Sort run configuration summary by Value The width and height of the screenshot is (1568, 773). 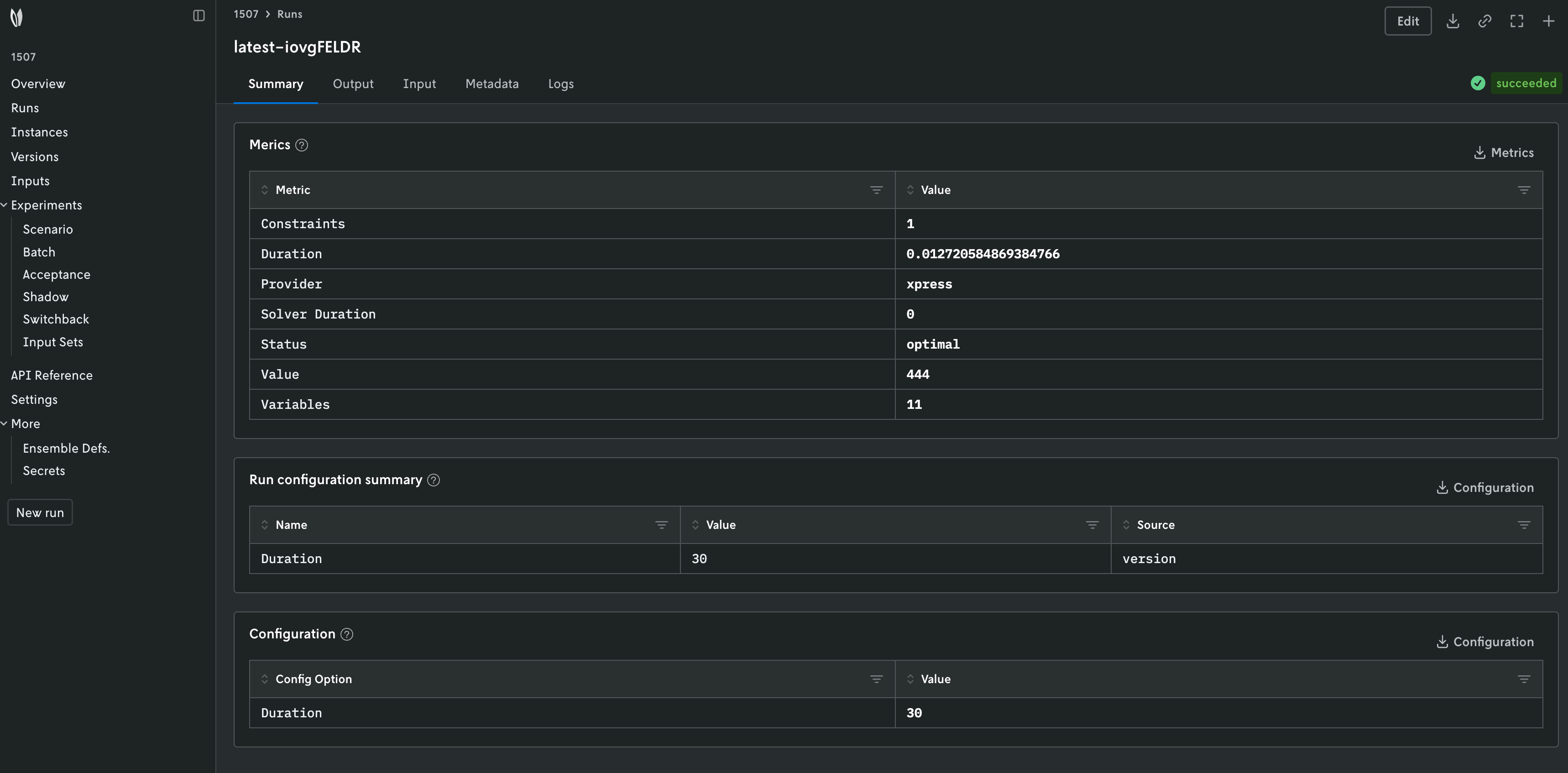point(695,525)
